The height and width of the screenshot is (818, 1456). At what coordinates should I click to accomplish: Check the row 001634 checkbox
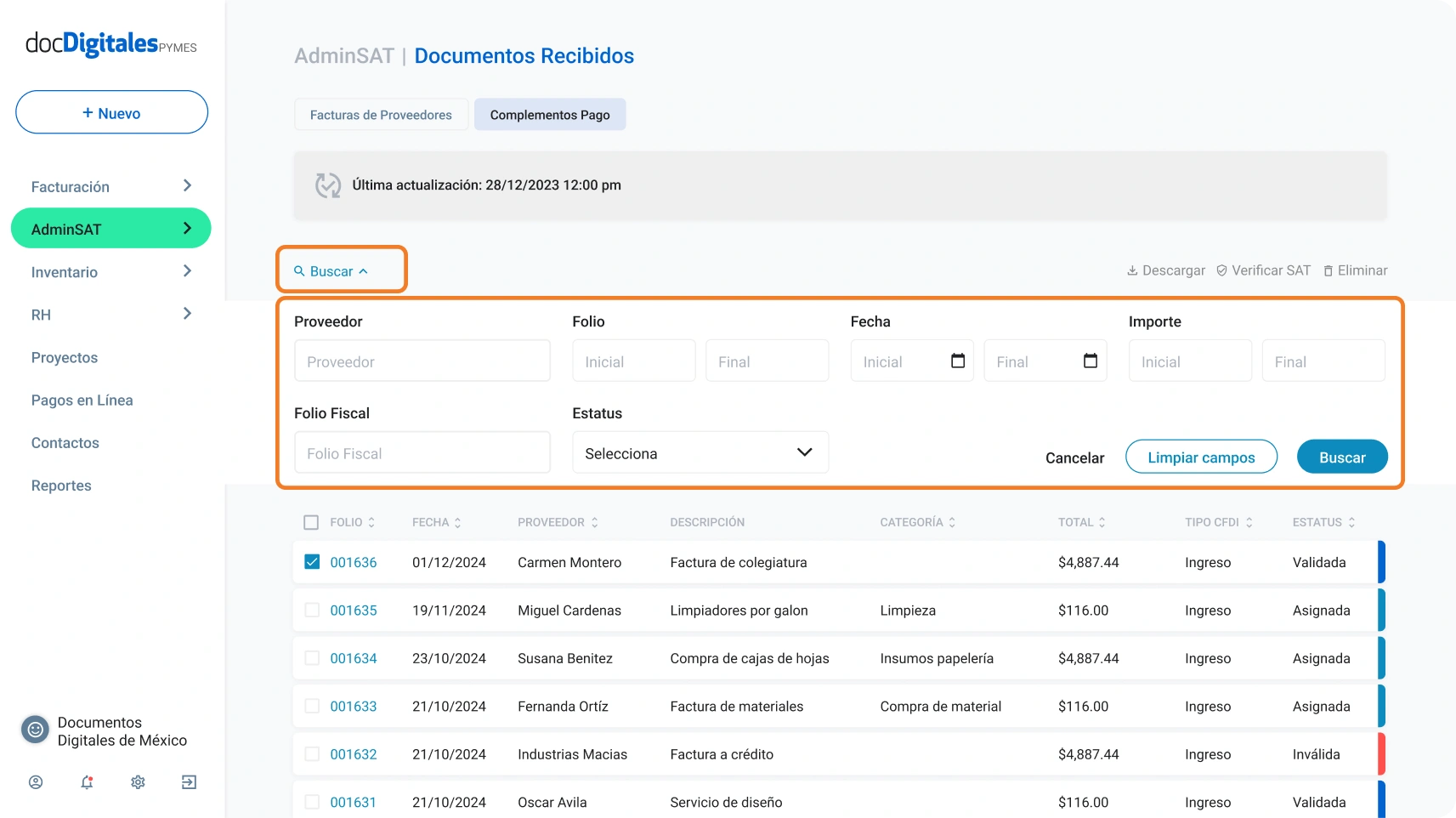click(x=312, y=658)
